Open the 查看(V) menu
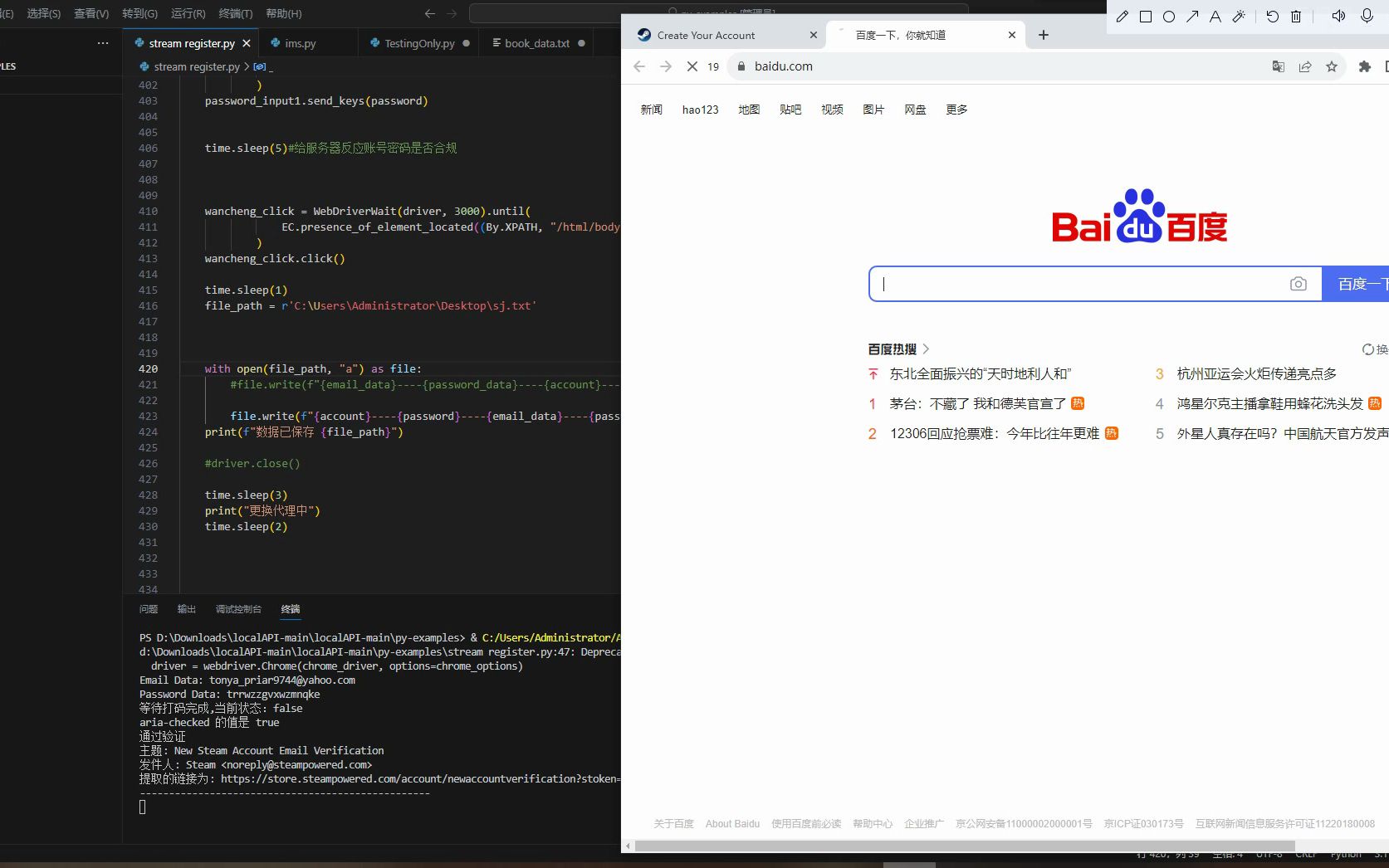The image size is (1389, 868). pos(91,13)
